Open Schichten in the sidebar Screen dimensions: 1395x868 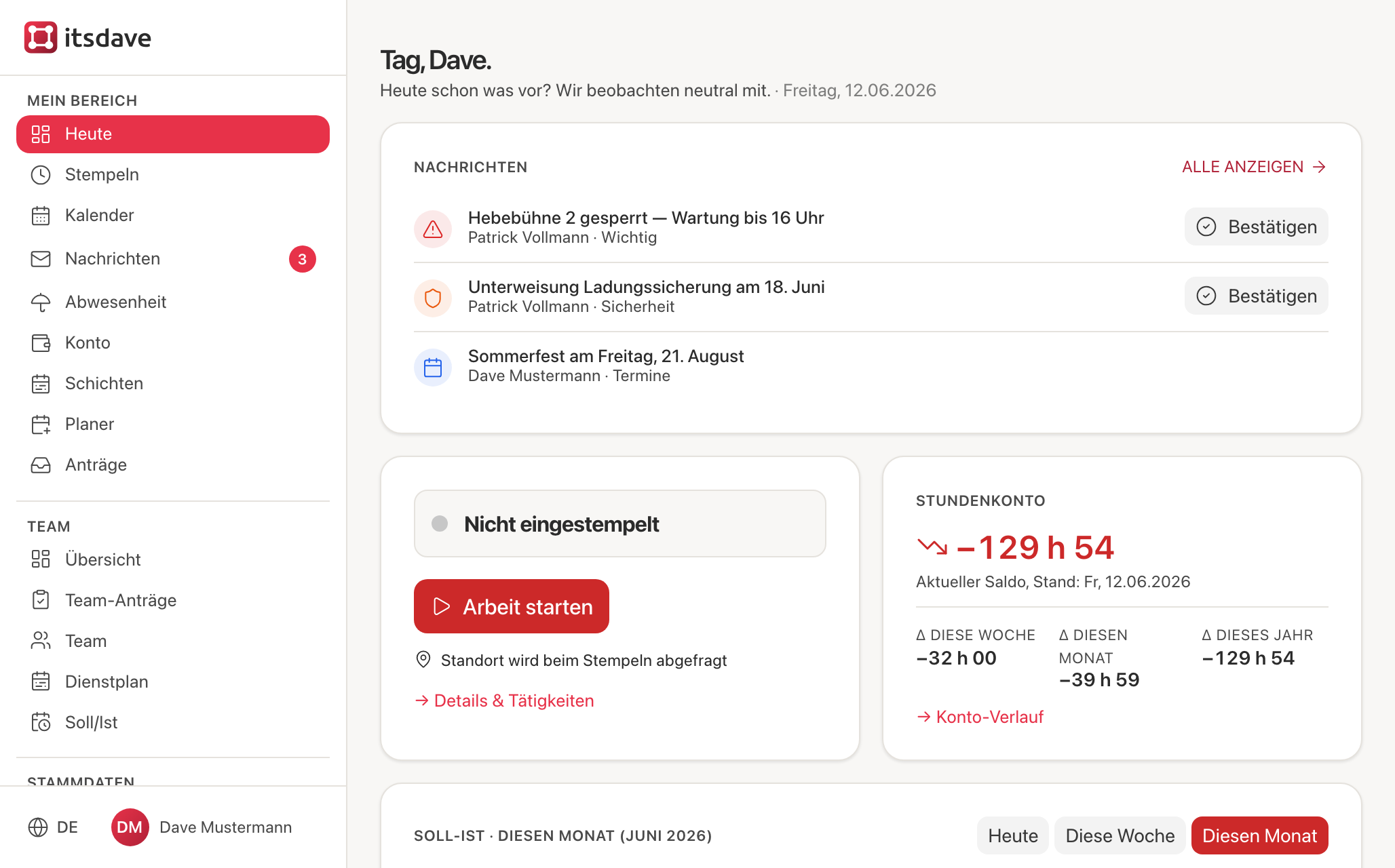coord(173,384)
